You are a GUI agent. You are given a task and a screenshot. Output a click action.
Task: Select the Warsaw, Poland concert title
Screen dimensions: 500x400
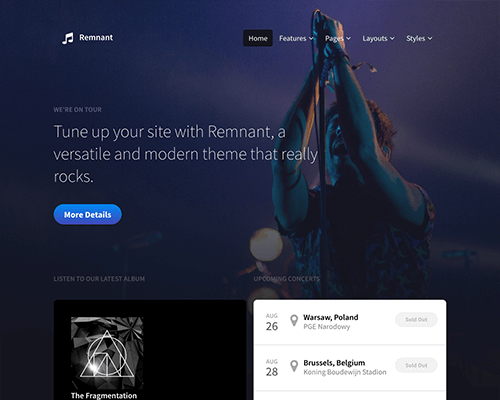coord(331,317)
